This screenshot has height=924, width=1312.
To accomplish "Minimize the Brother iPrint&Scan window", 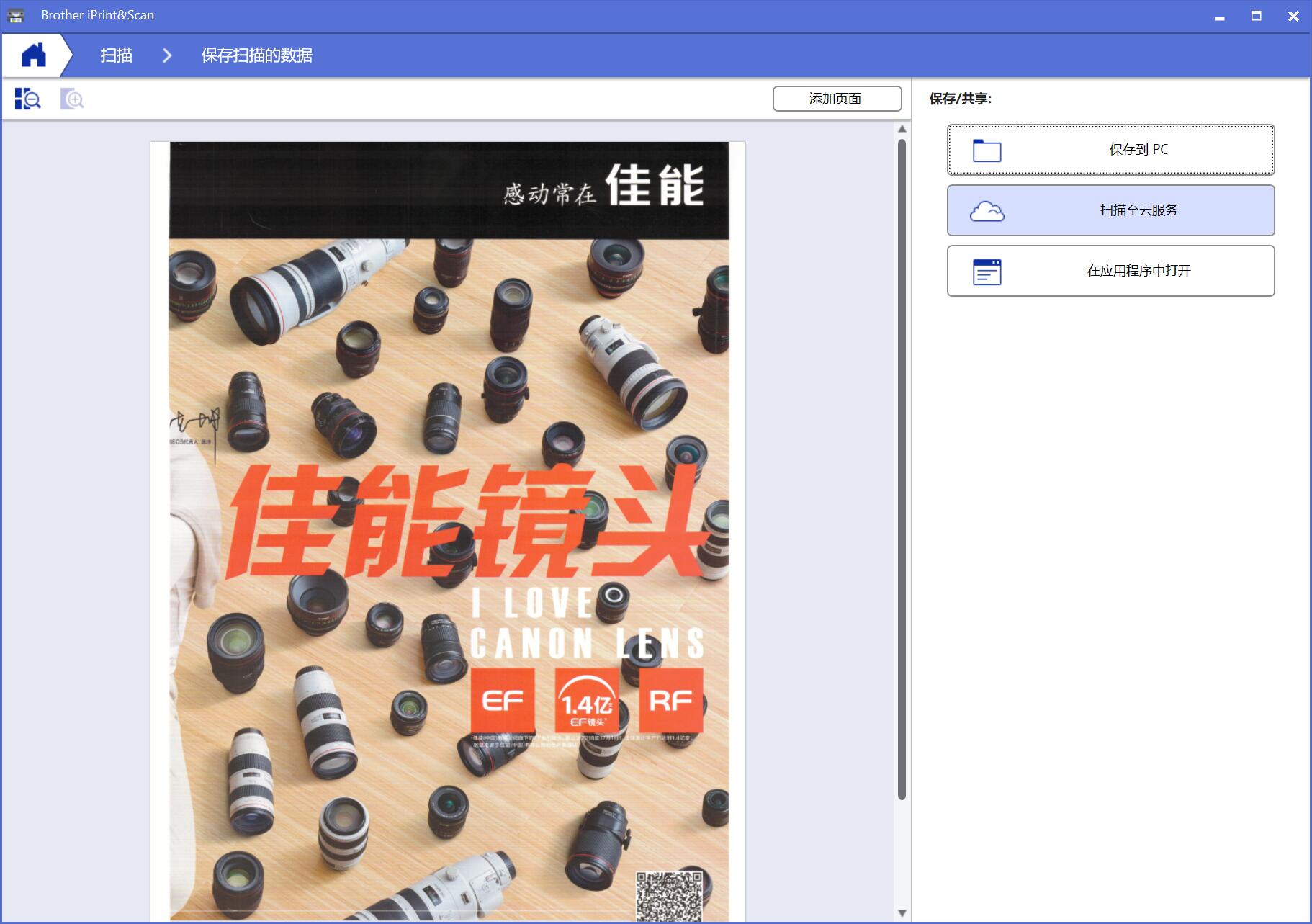I will coord(1218,14).
